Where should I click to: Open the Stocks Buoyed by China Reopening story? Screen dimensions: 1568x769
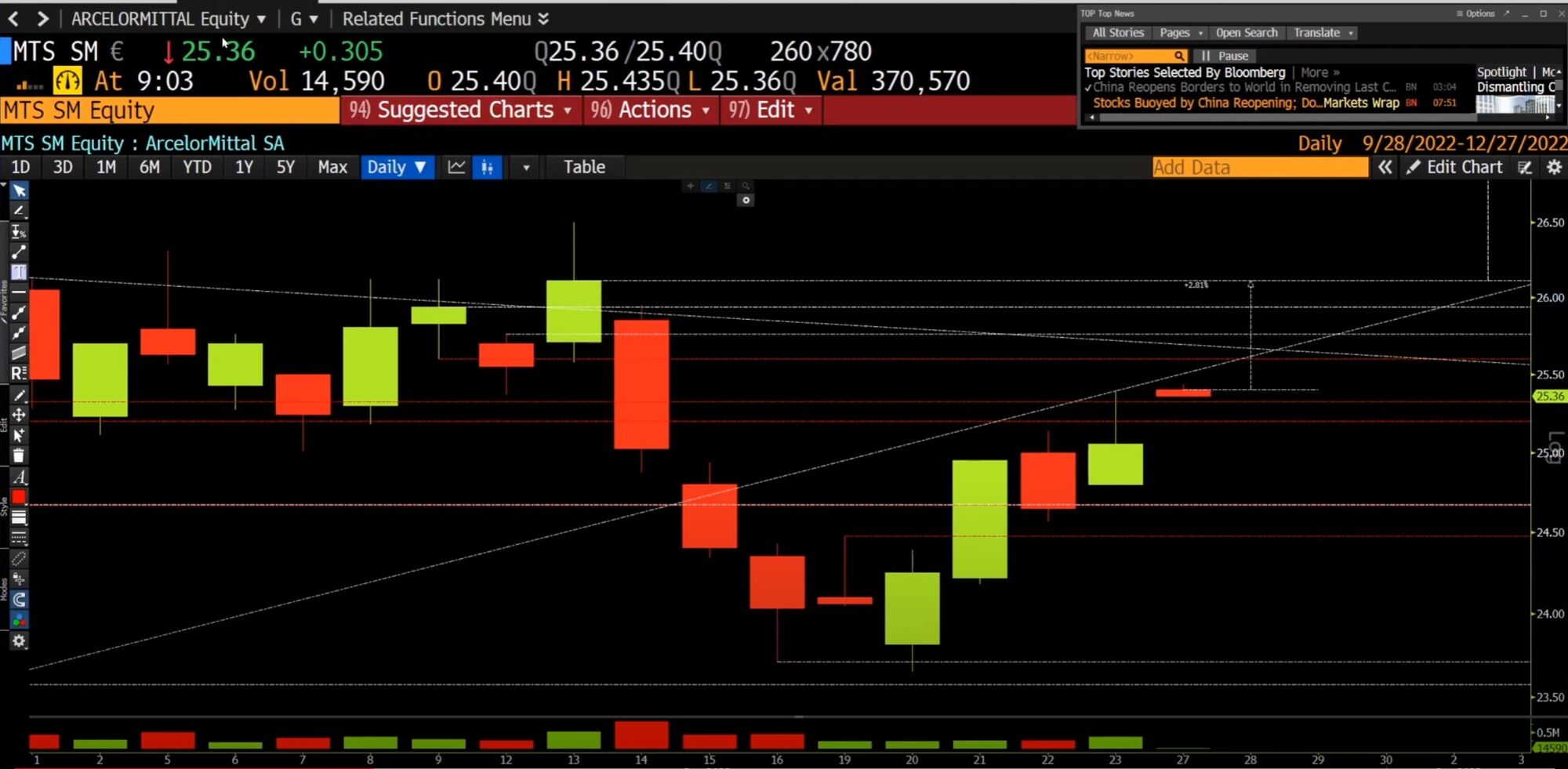click(1246, 103)
